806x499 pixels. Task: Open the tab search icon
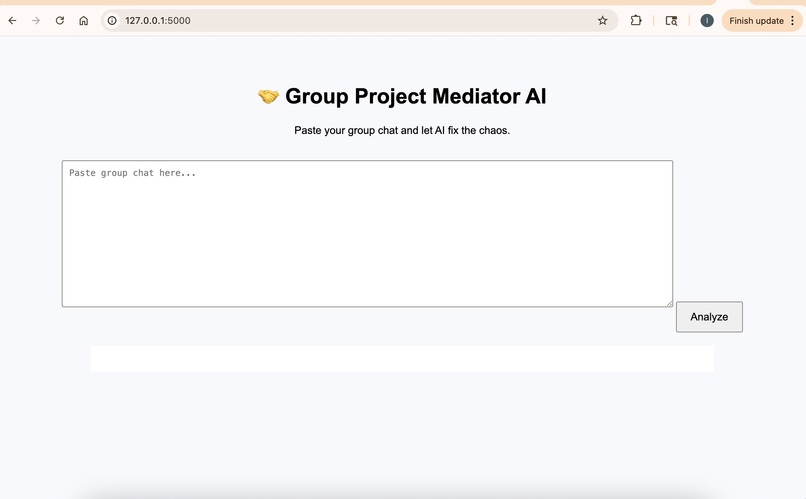pos(671,21)
